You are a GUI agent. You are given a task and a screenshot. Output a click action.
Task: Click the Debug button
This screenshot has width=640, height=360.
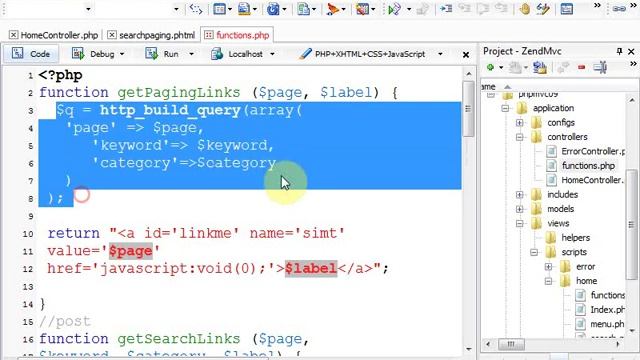tap(93, 54)
